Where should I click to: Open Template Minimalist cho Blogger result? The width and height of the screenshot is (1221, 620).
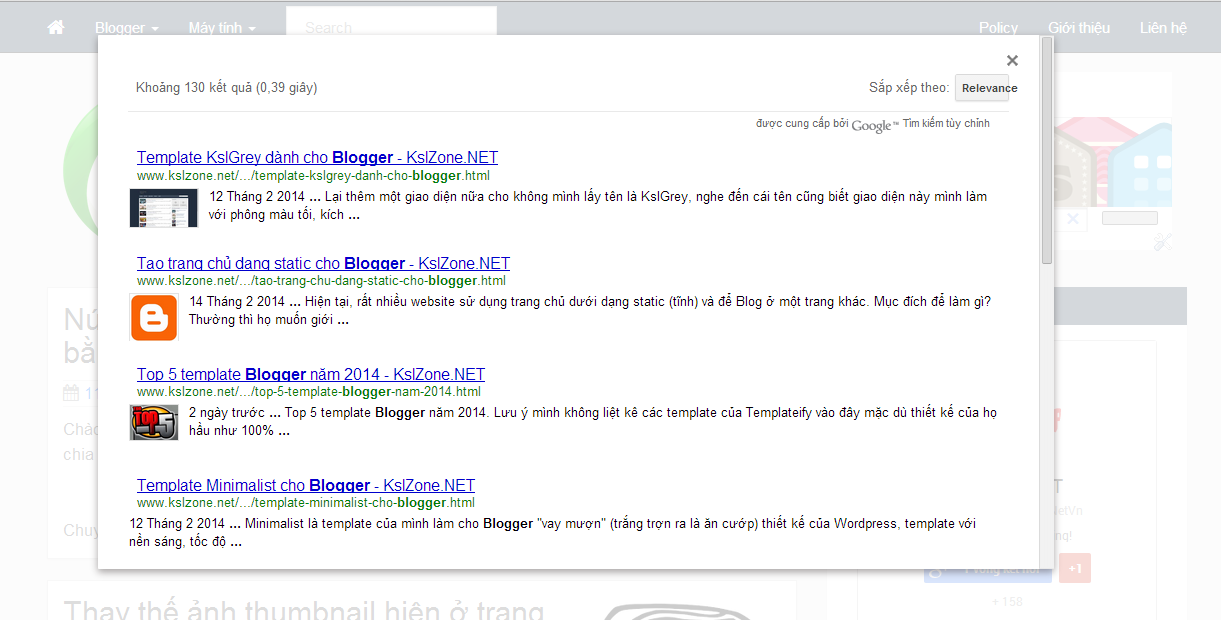point(306,486)
